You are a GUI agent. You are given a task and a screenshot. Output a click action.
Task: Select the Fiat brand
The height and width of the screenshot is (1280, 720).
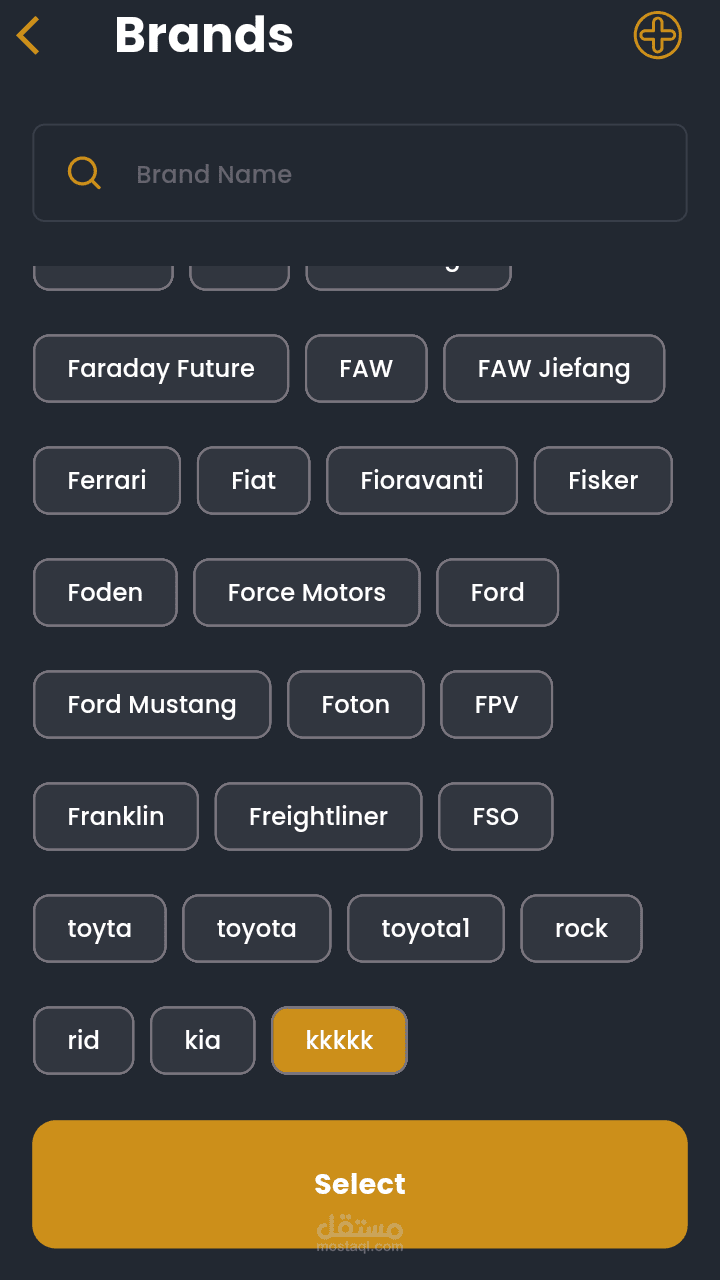tap(253, 480)
